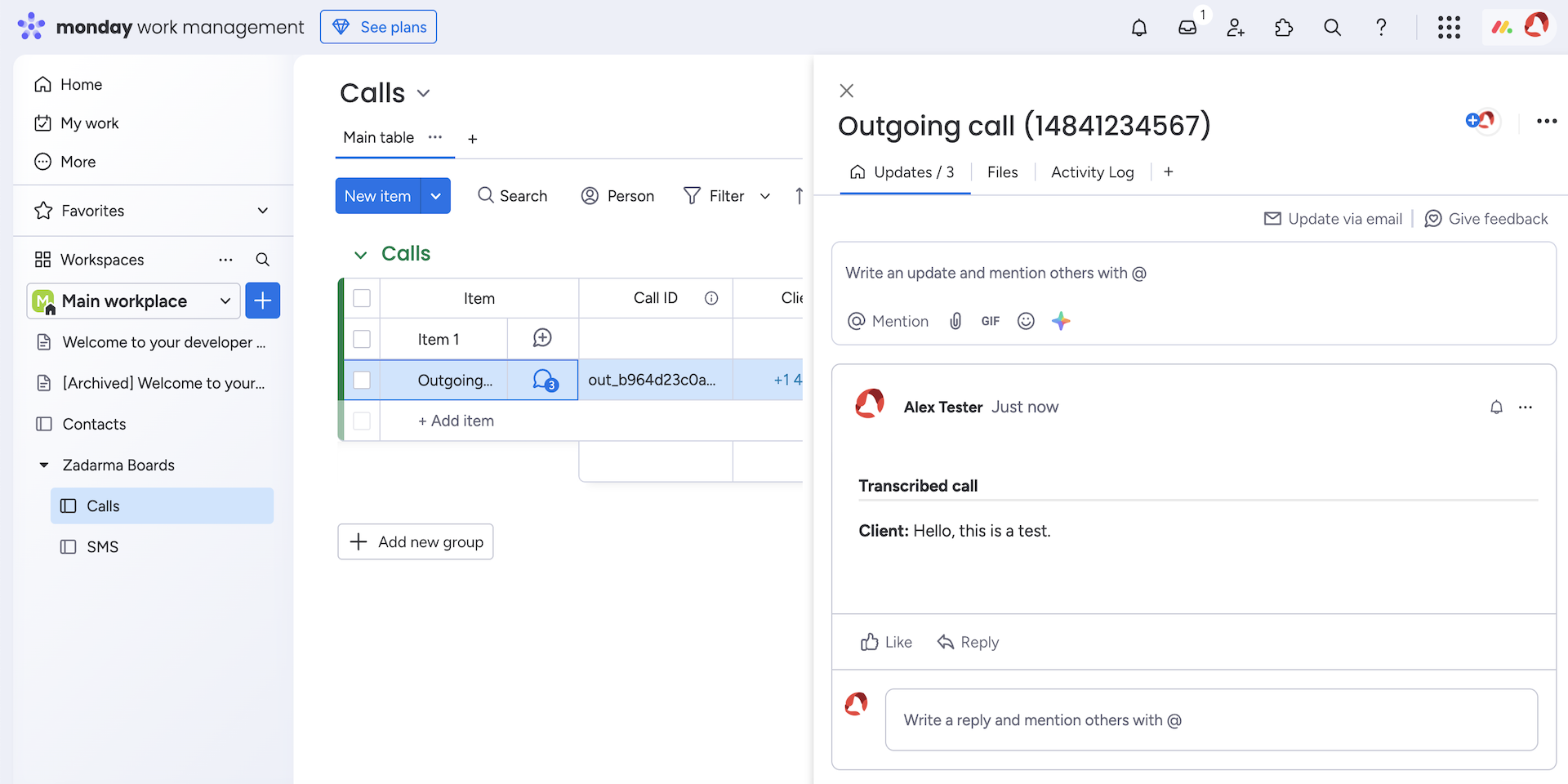1568x784 pixels.
Task: Open the board Search tool
Action: click(x=512, y=196)
